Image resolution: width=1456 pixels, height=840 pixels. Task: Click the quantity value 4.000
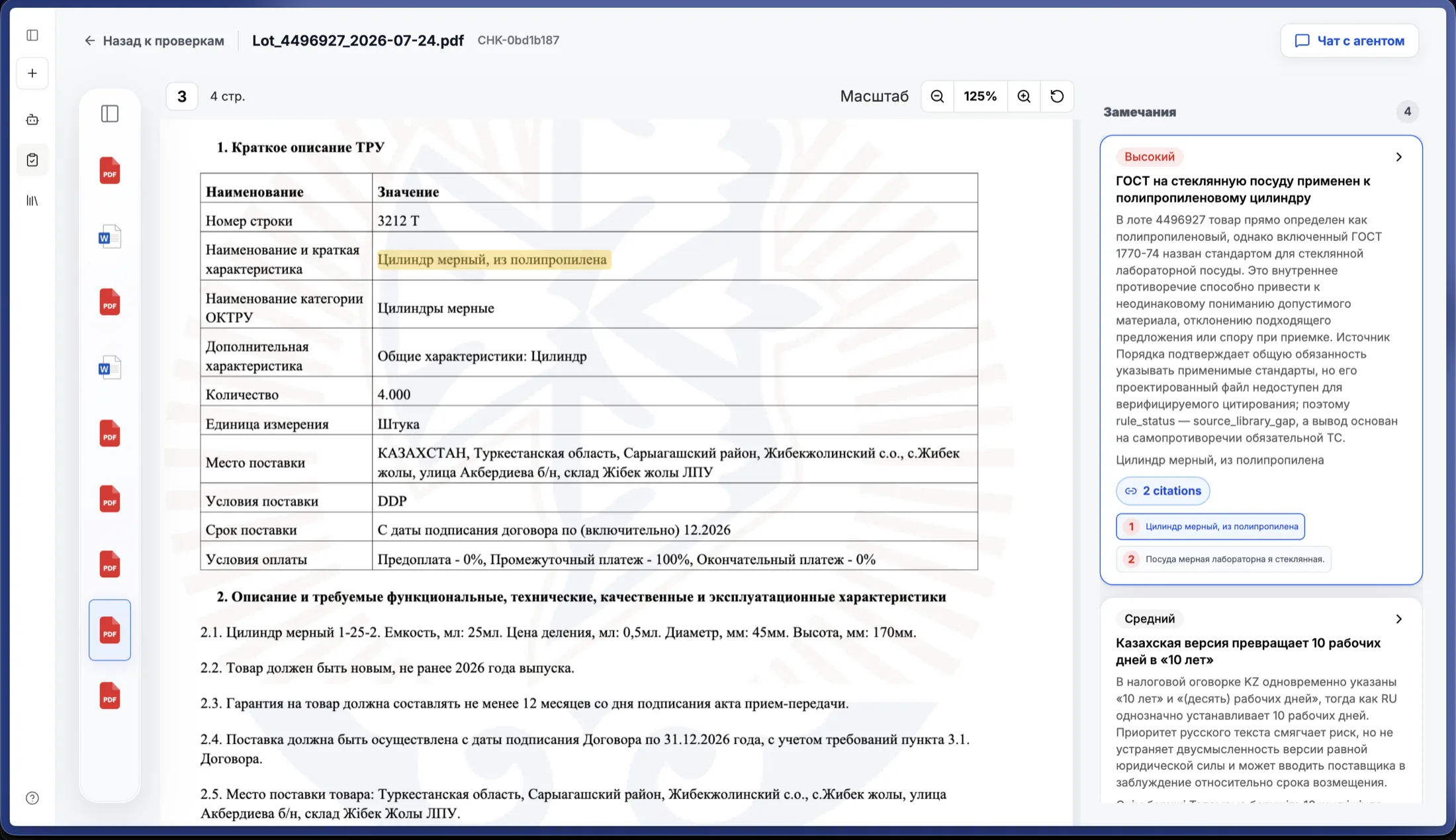click(x=394, y=395)
